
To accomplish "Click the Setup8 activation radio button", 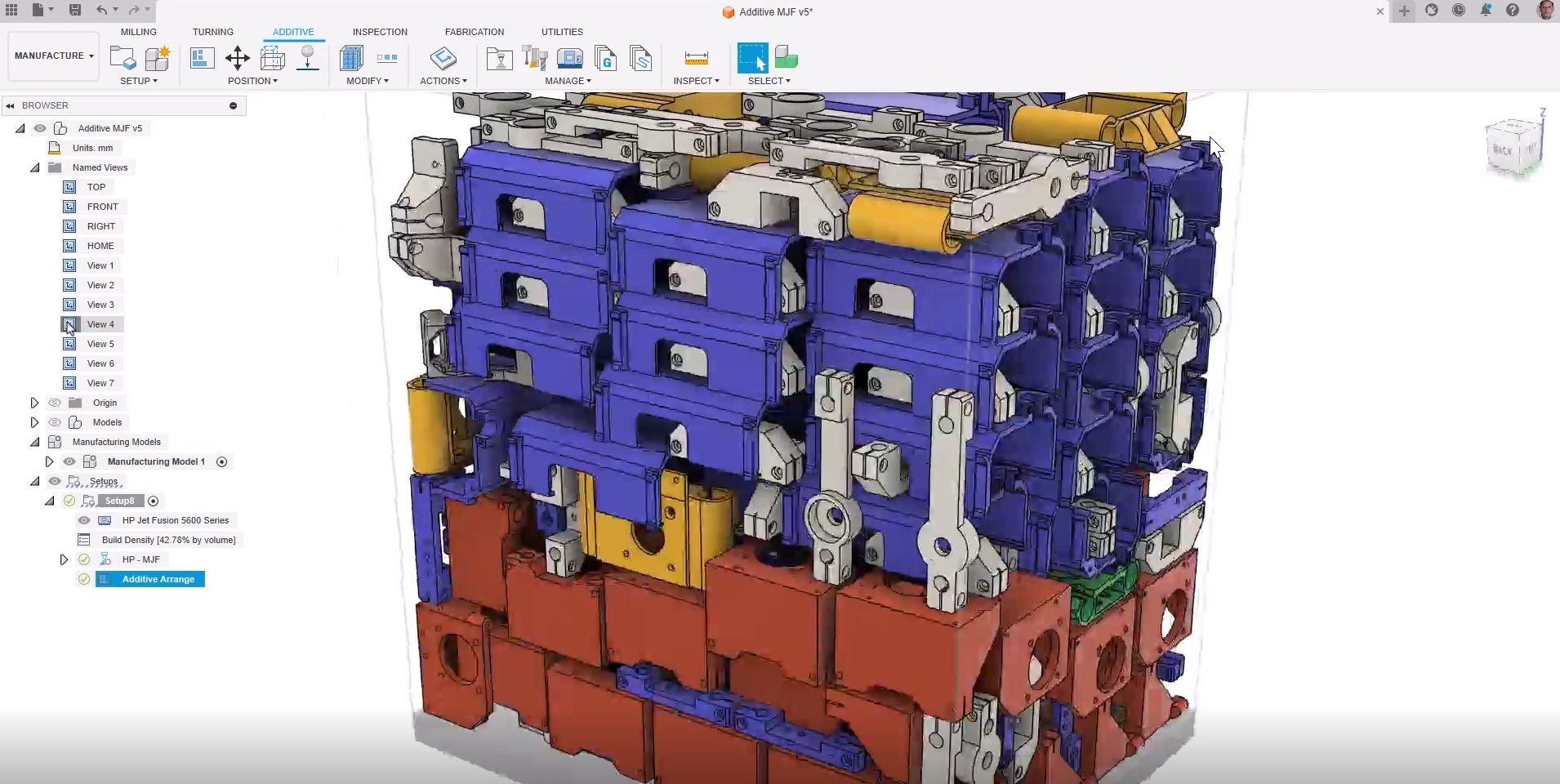I will click(x=153, y=501).
